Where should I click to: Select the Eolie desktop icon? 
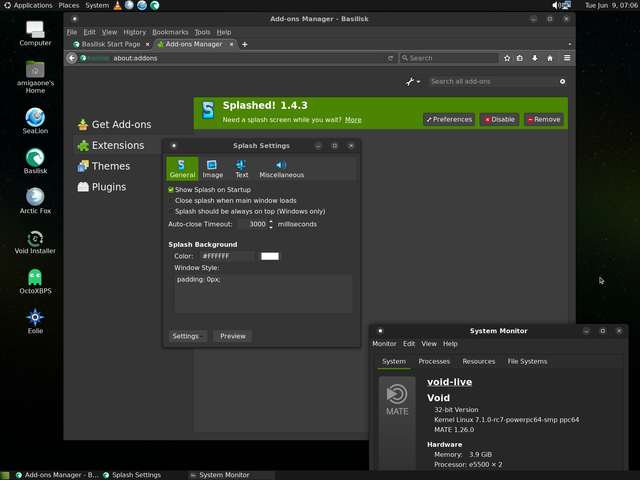click(35, 321)
